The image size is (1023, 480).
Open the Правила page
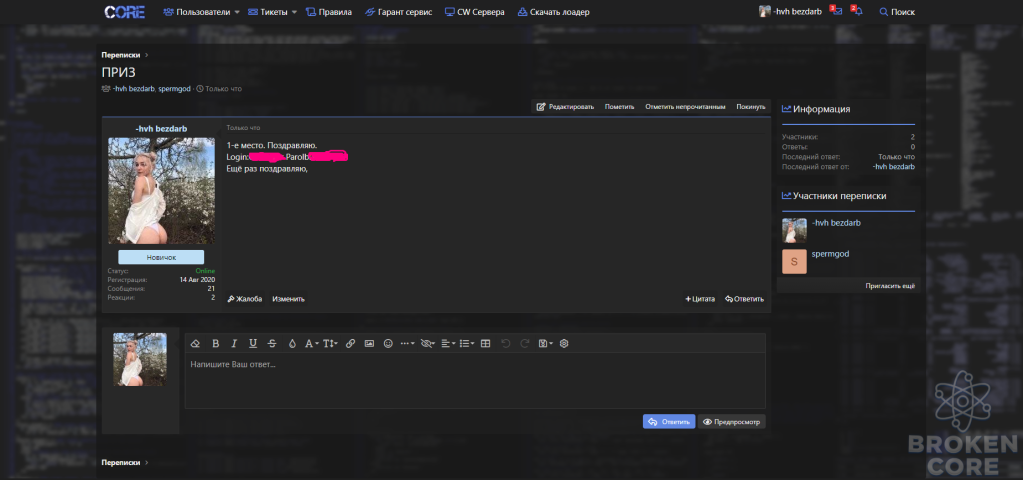tap(329, 12)
